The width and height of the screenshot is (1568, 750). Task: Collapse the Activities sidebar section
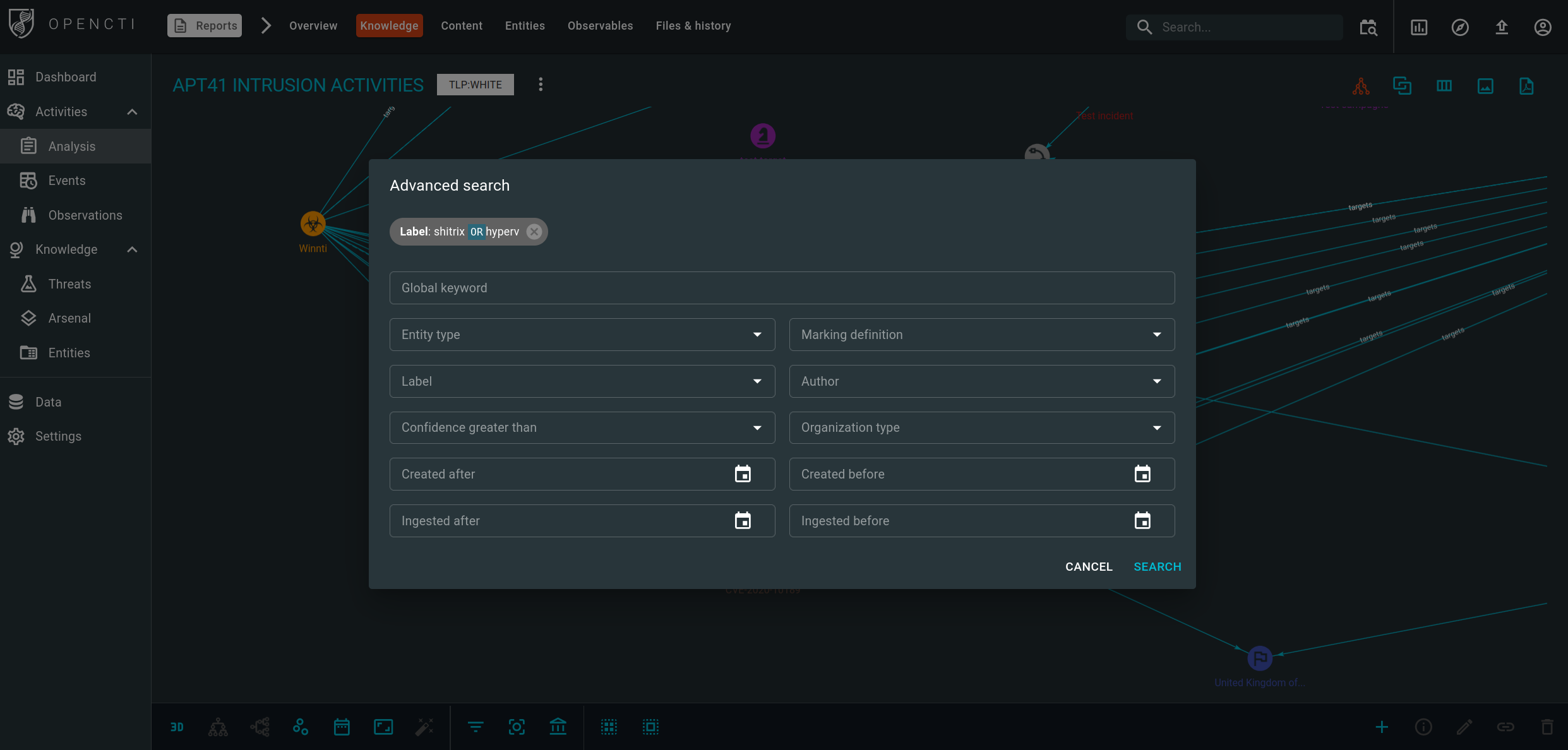click(x=132, y=112)
